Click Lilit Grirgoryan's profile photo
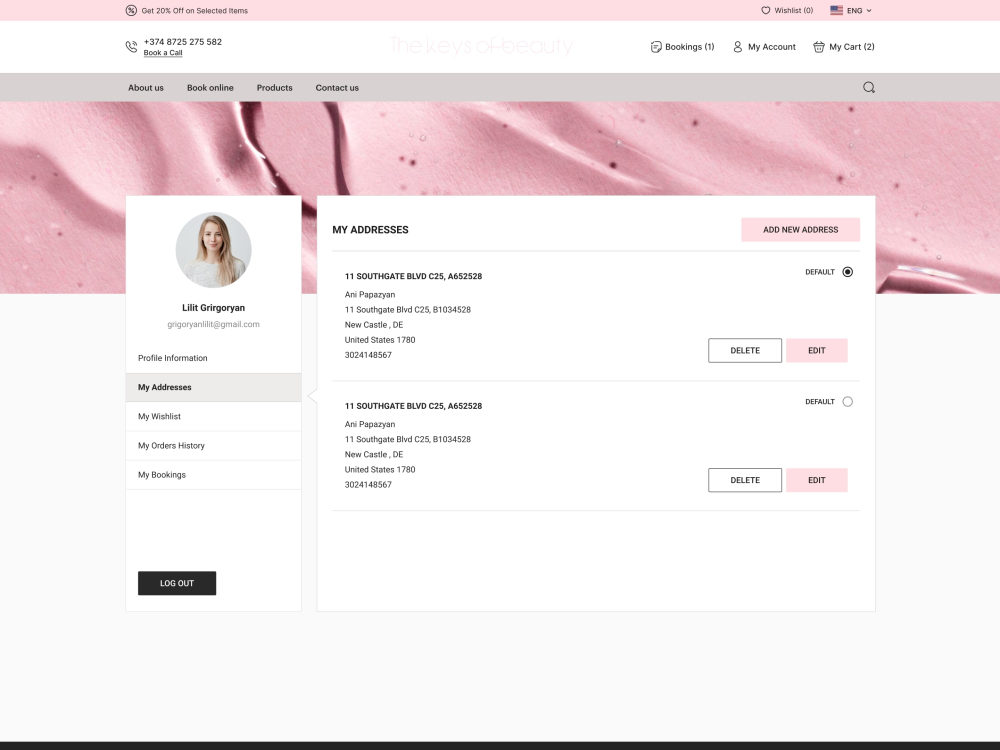 (214, 250)
